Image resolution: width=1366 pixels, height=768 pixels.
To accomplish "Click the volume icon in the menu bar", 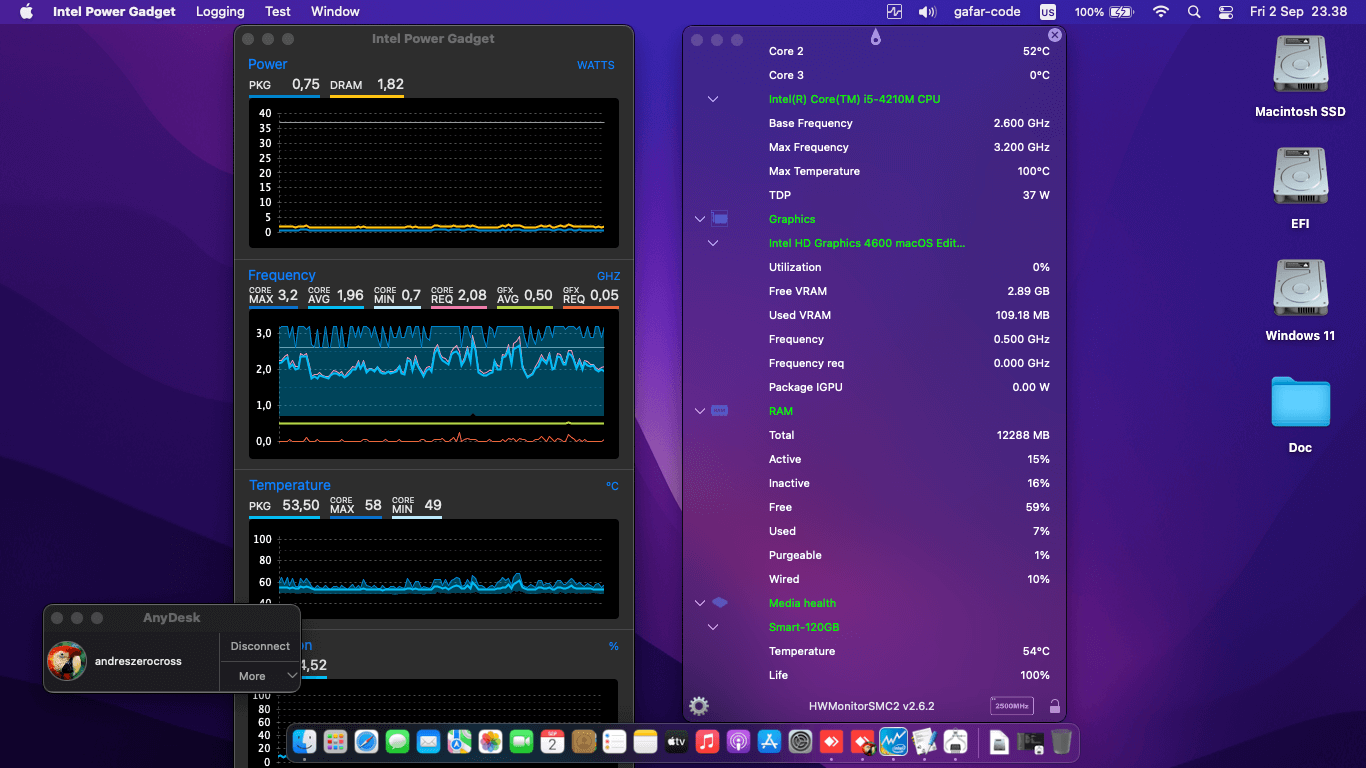I will point(926,11).
